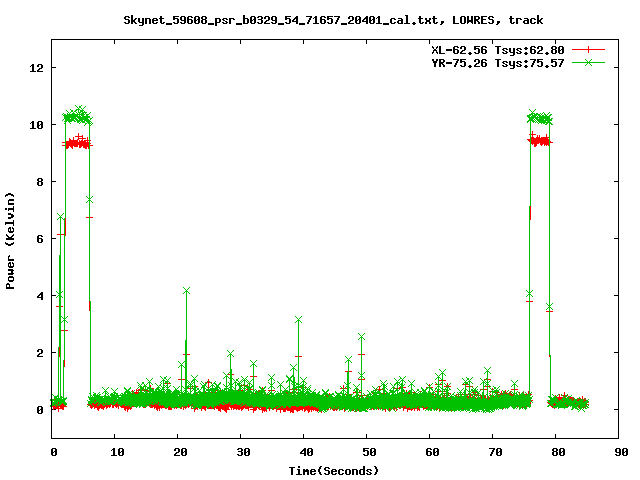Click x-axis tick label 30

click(x=243, y=452)
